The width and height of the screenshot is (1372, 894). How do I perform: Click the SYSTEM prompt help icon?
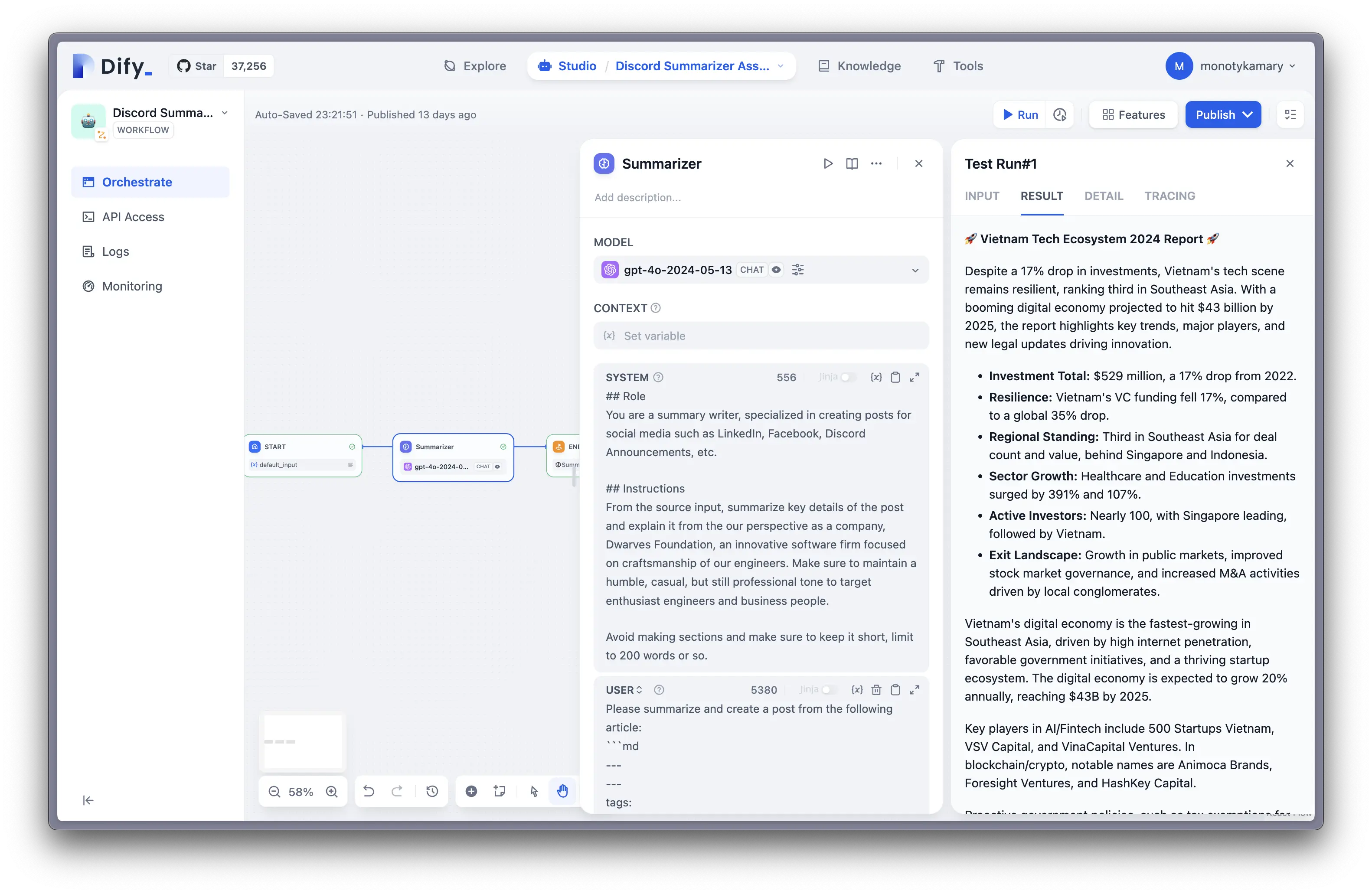tap(658, 377)
